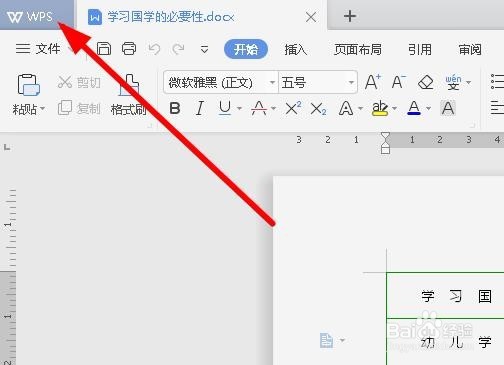Click the paragraph layout icon beside the table
The height and width of the screenshot is (365, 504).
pos(326,340)
